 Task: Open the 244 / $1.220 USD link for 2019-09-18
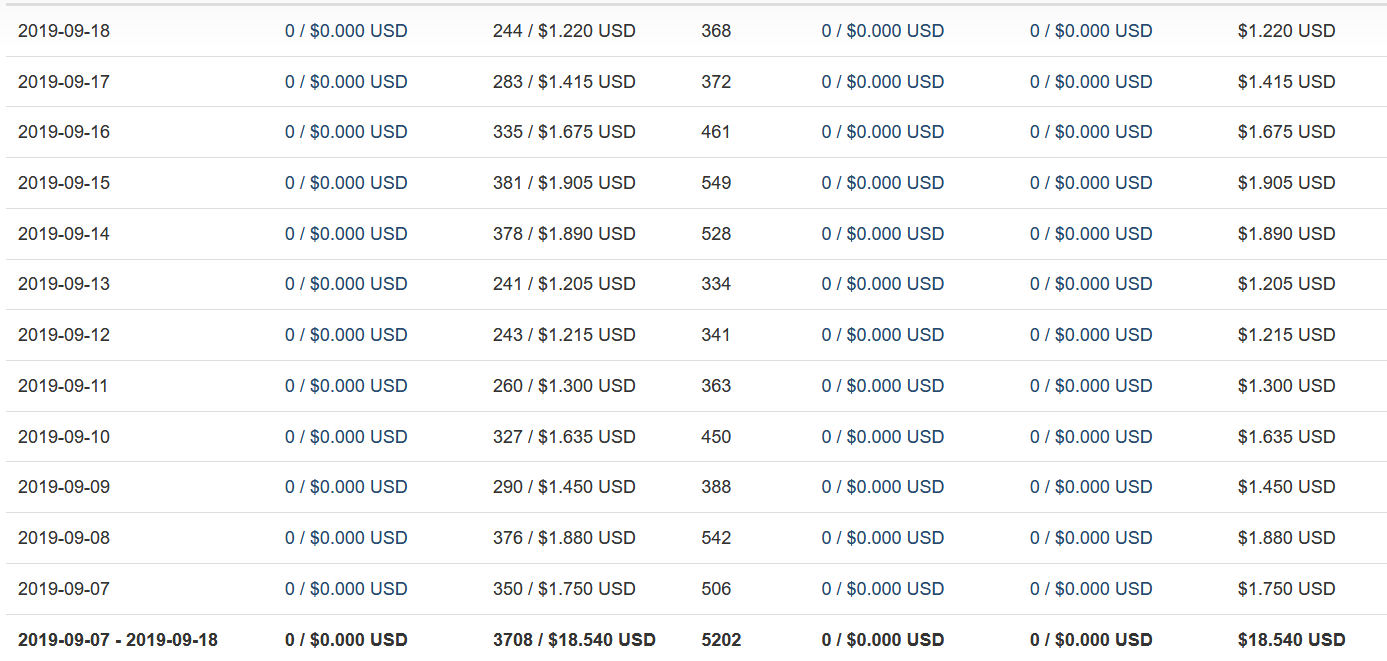point(564,31)
